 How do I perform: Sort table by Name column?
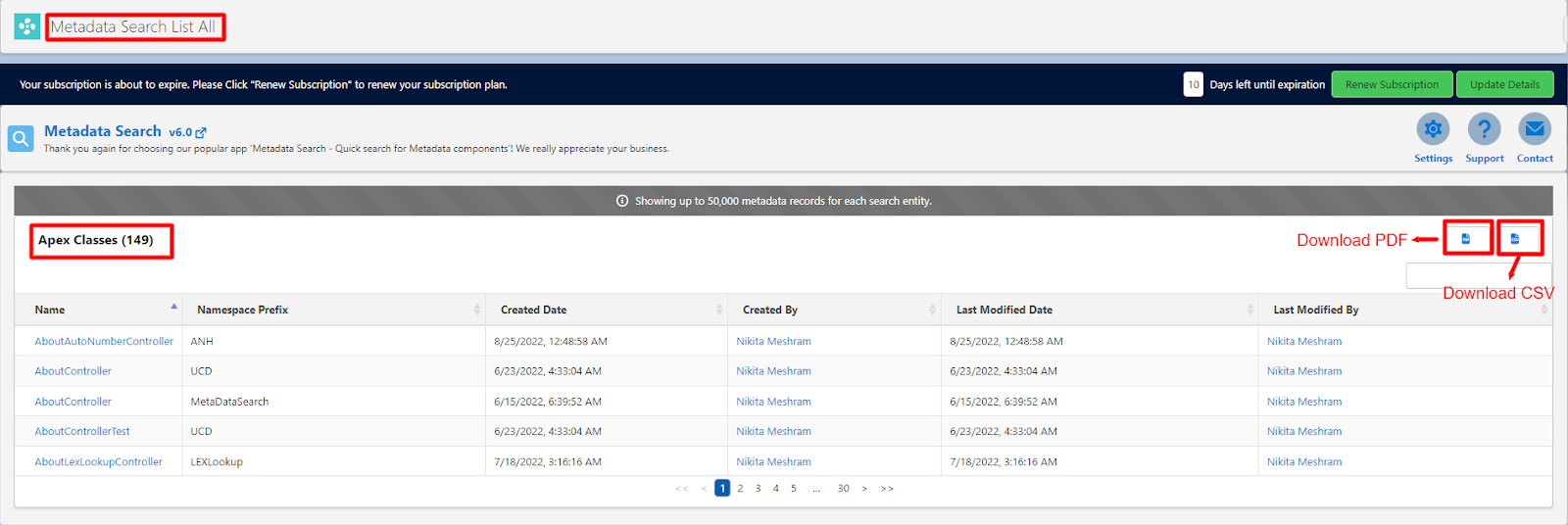98,310
